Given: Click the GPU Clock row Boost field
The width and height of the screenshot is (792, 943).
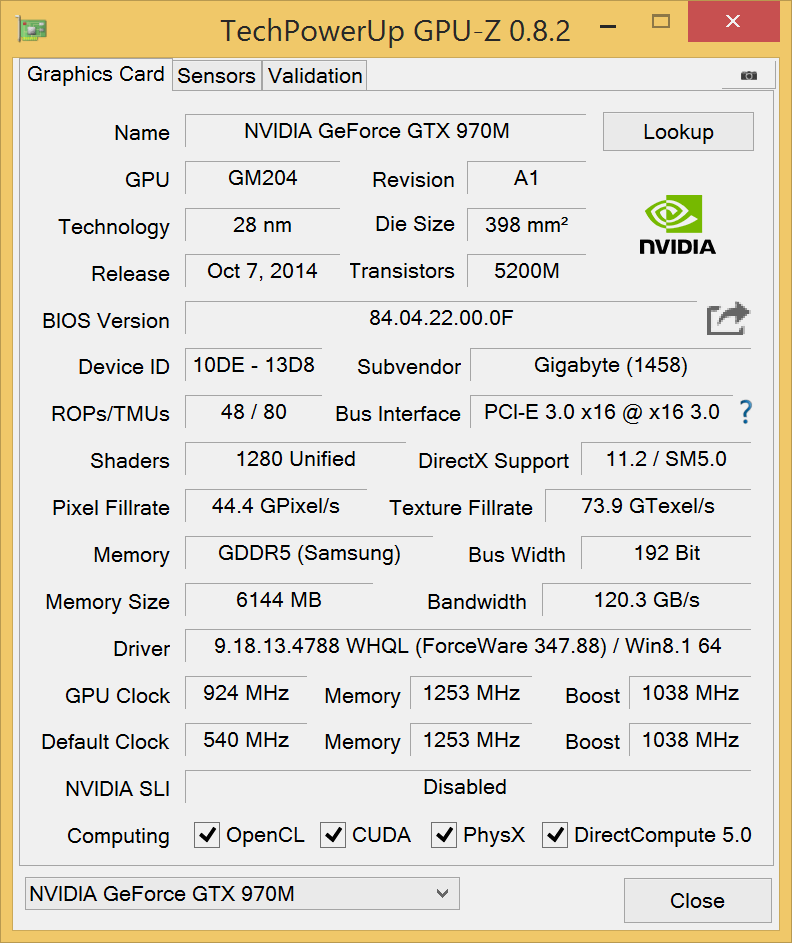Looking at the screenshot, I should pos(690,693).
